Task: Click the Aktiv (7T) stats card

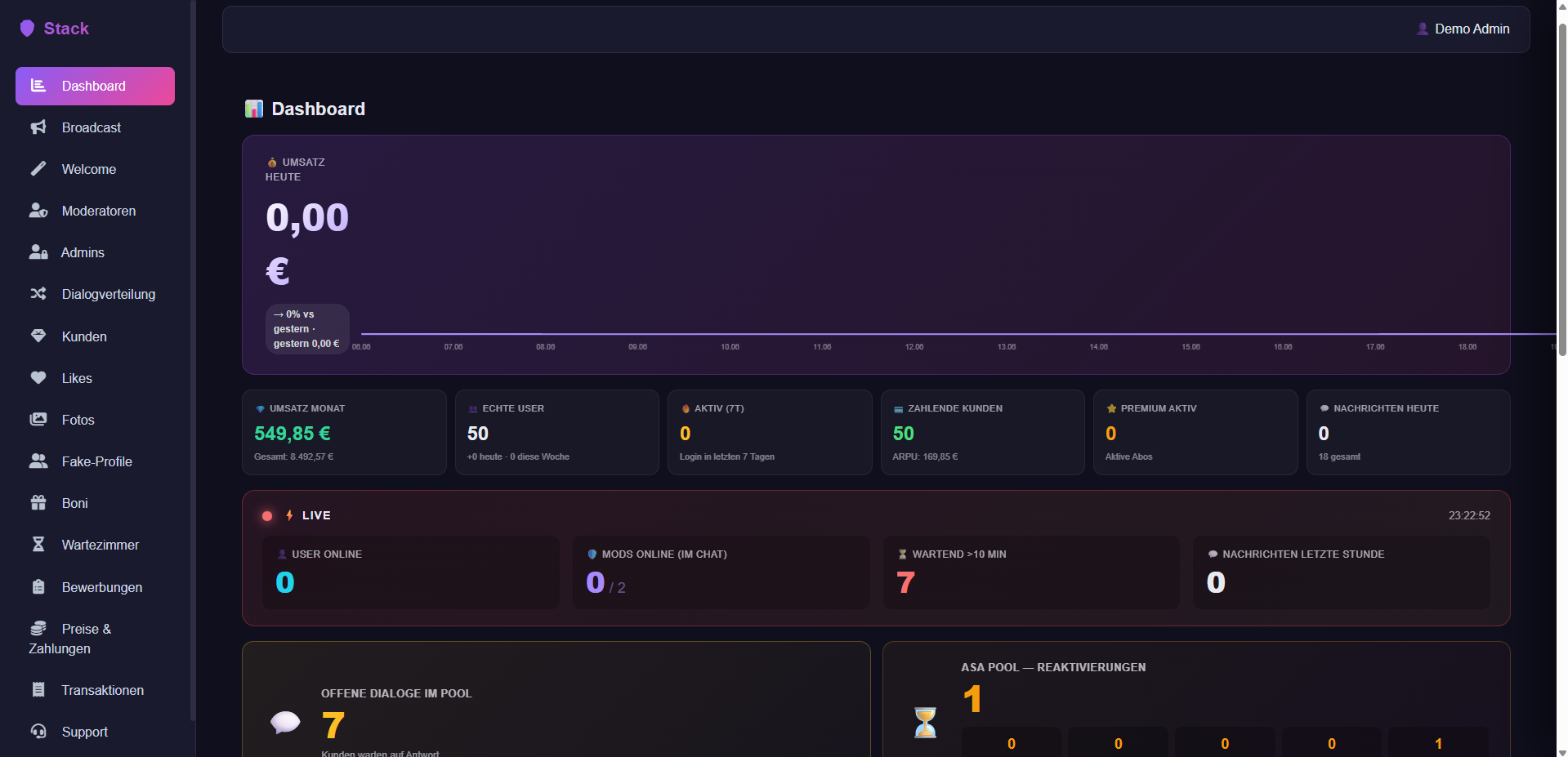Action: pos(770,432)
